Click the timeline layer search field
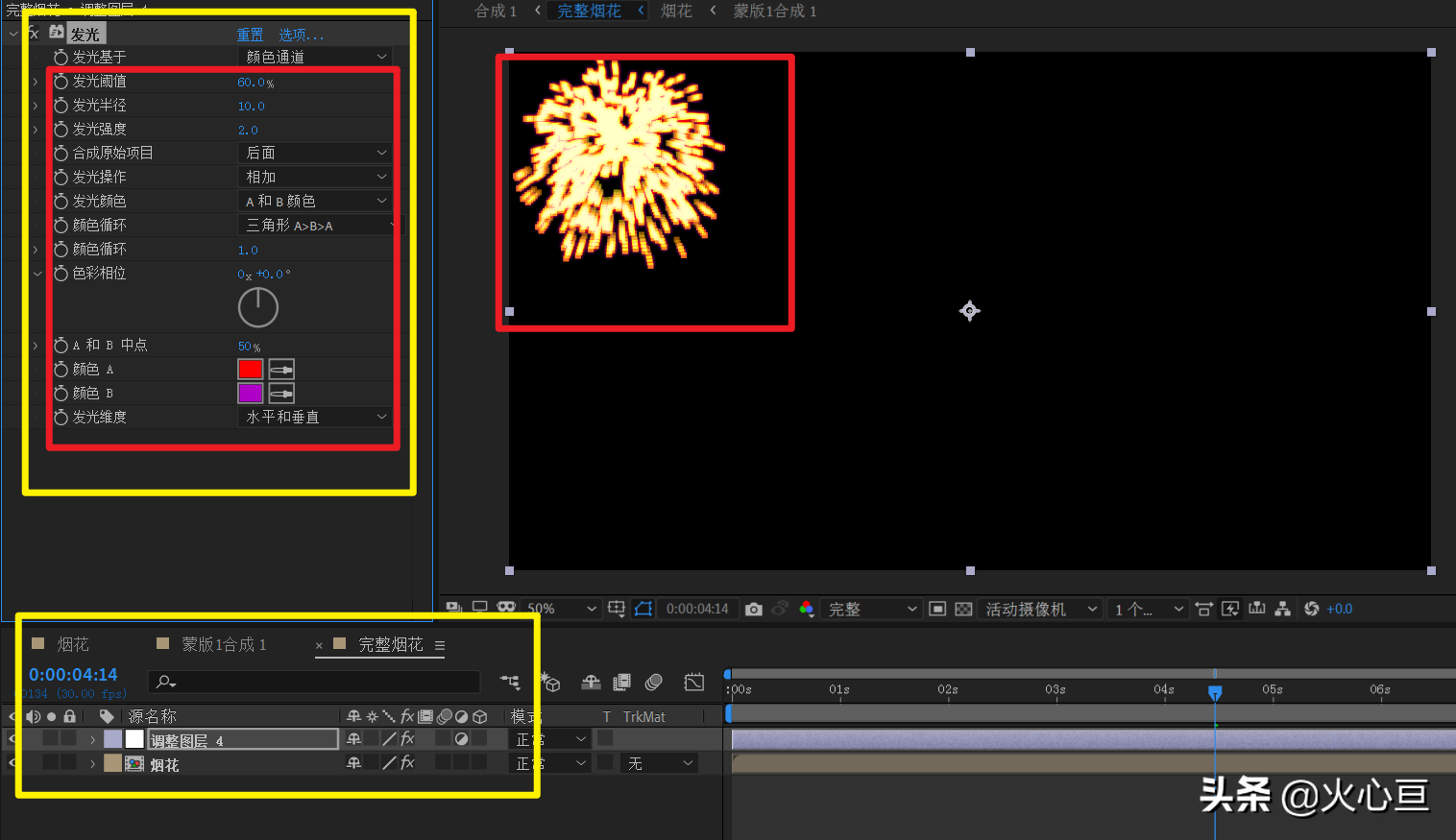This screenshot has height=840, width=1456. click(314, 682)
